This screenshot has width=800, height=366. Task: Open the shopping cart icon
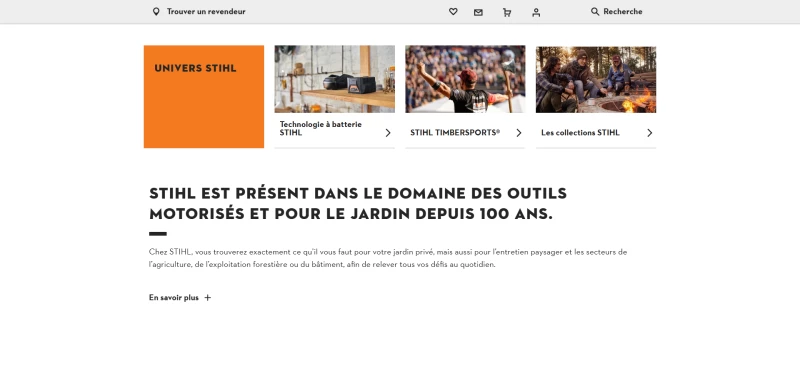pyautogui.click(x=507, y=12)
